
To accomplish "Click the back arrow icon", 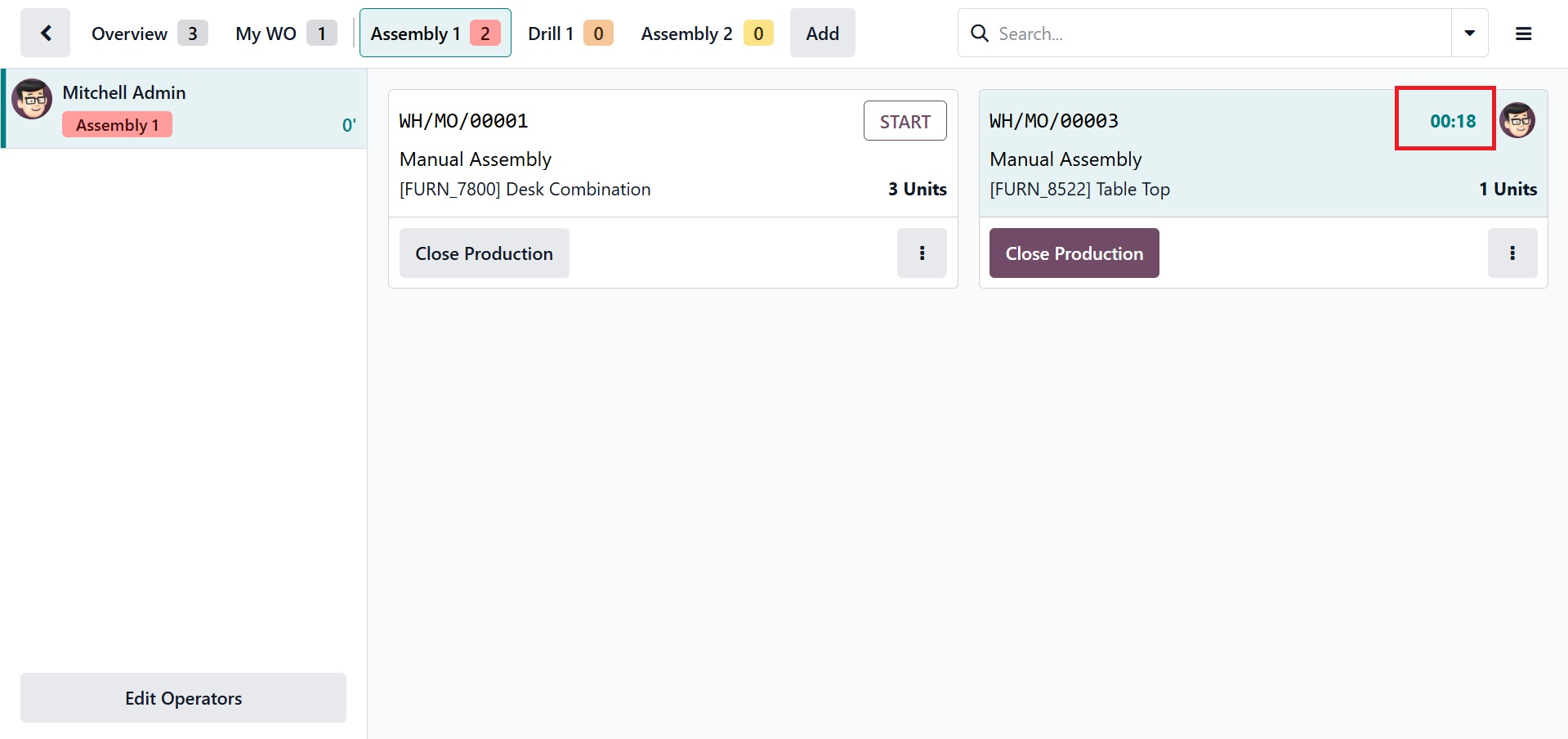I will tap(46, 34).
